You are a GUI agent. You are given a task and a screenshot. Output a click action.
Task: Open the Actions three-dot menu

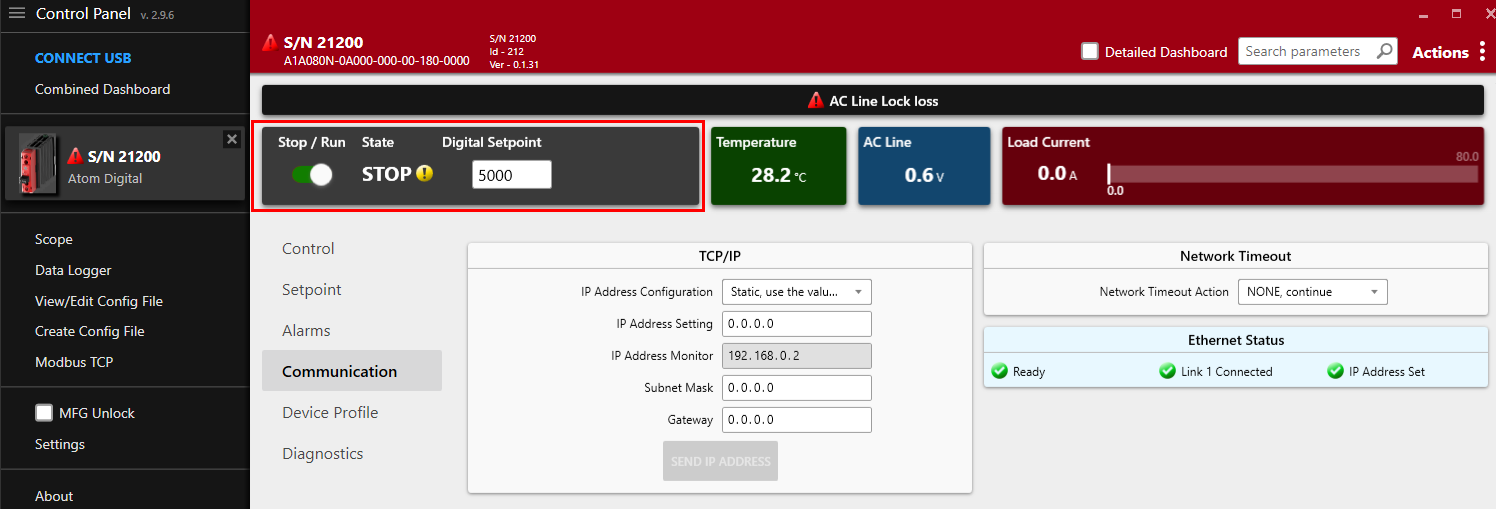[1482, 52]
